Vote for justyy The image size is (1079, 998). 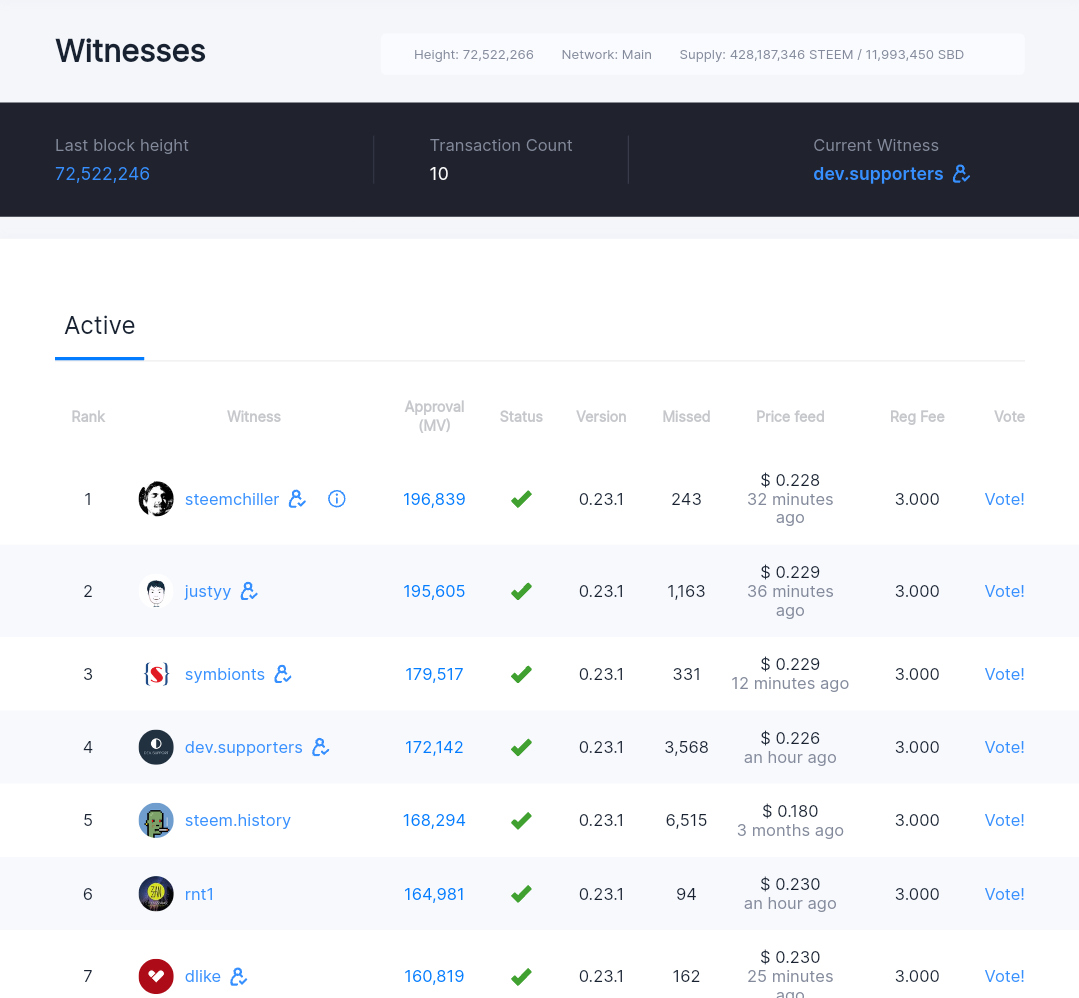tap(1004, 591)
